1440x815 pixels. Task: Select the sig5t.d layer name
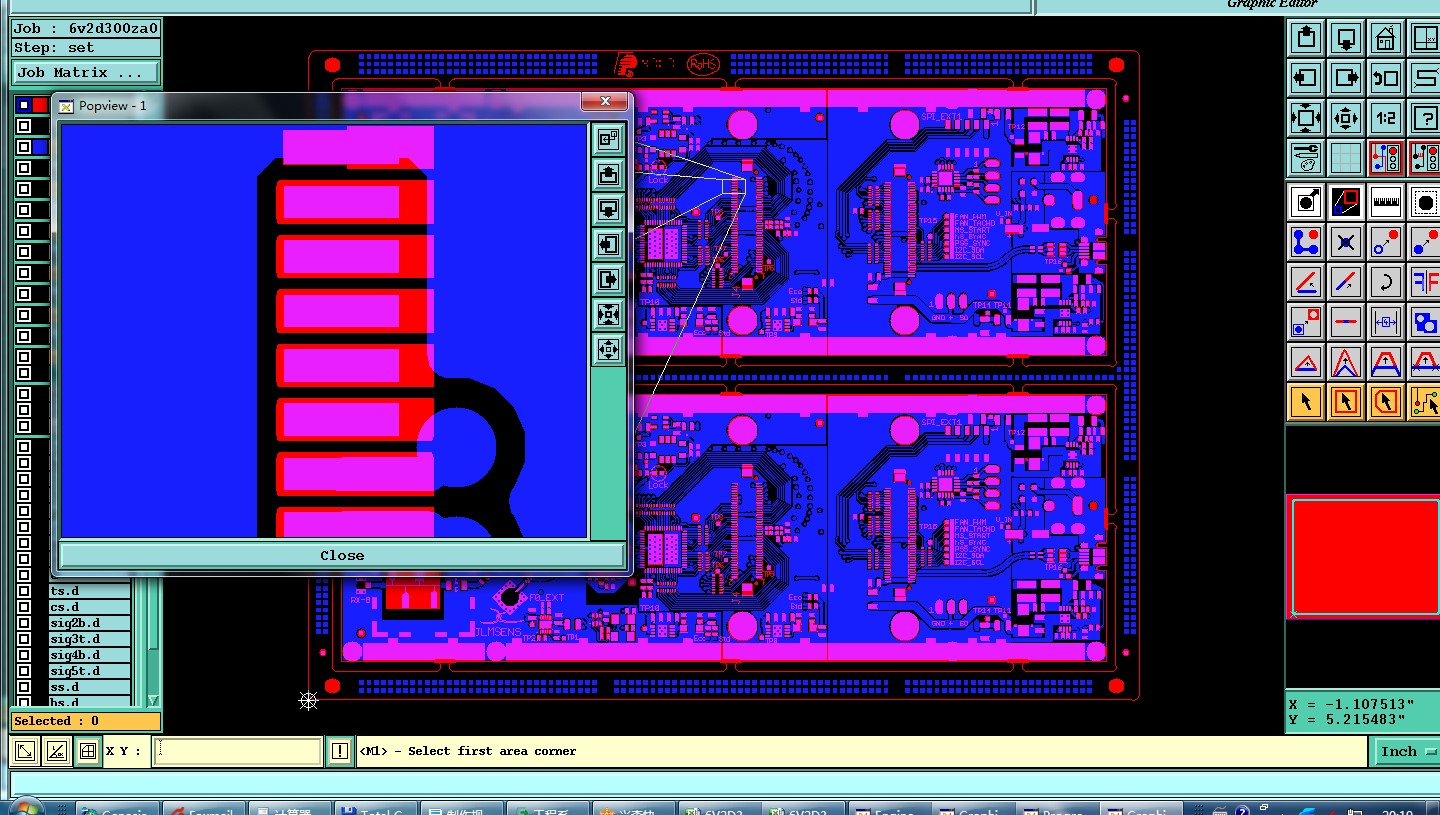tap(90, 671)
